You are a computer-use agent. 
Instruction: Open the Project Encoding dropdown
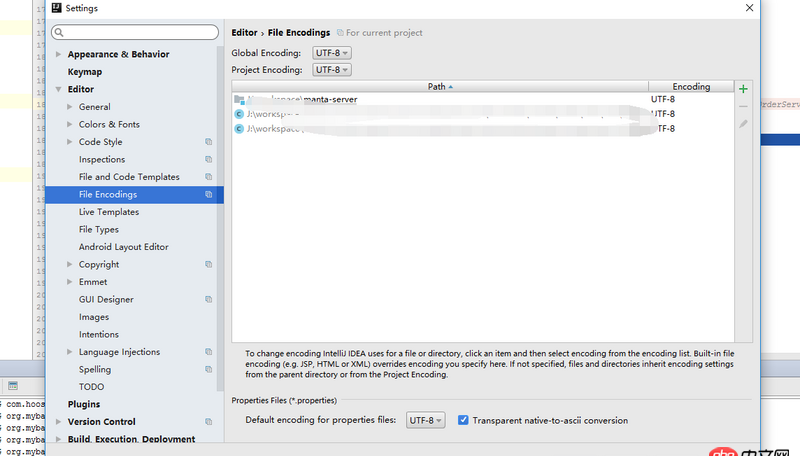pyautogui.click(x=332, y=70)
